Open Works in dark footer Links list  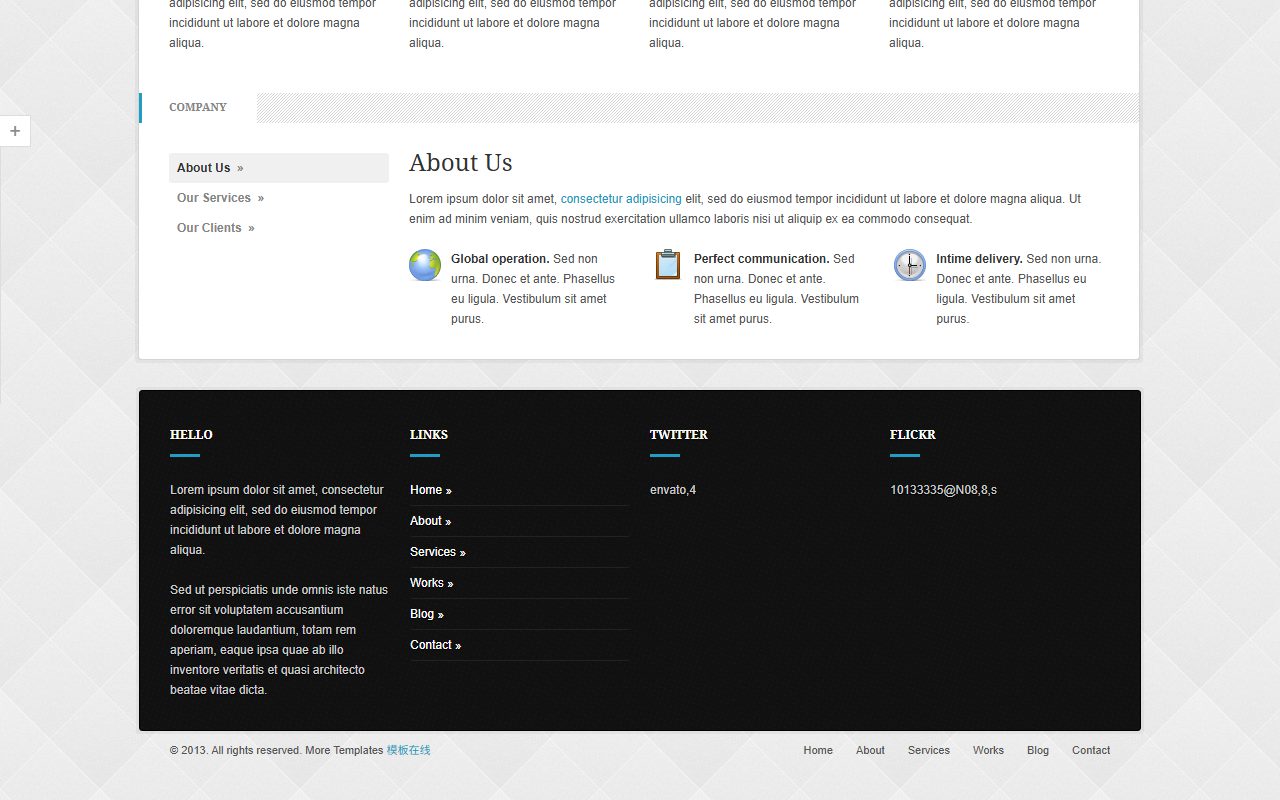432,583
